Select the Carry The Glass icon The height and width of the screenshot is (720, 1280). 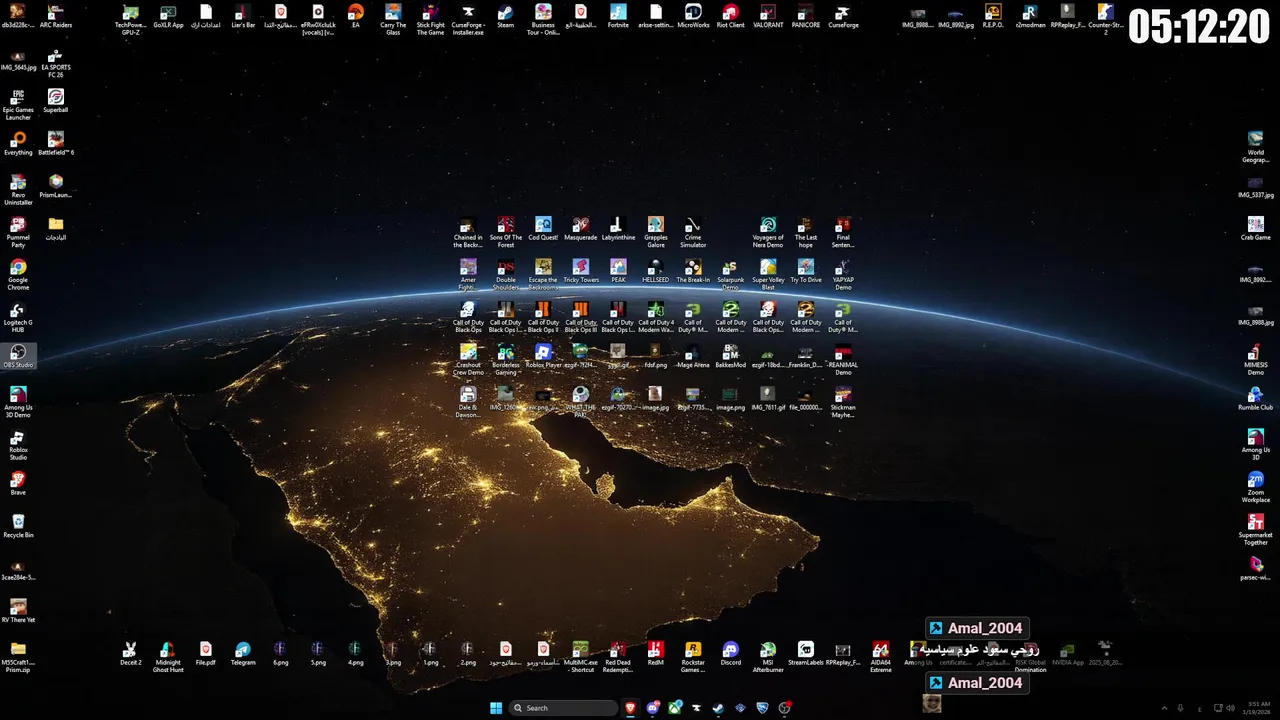click(393, 19)
